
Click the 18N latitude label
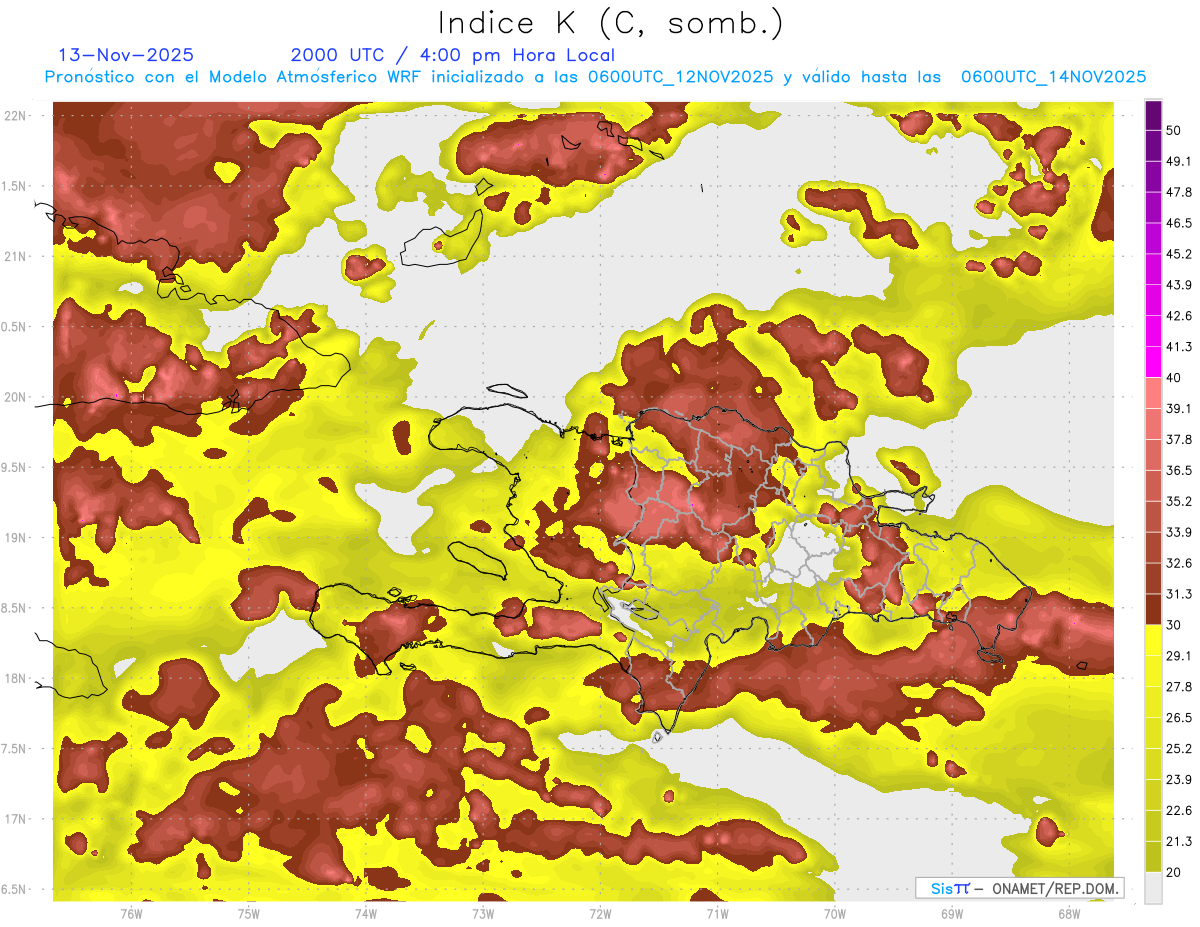[x=16, y=679]
